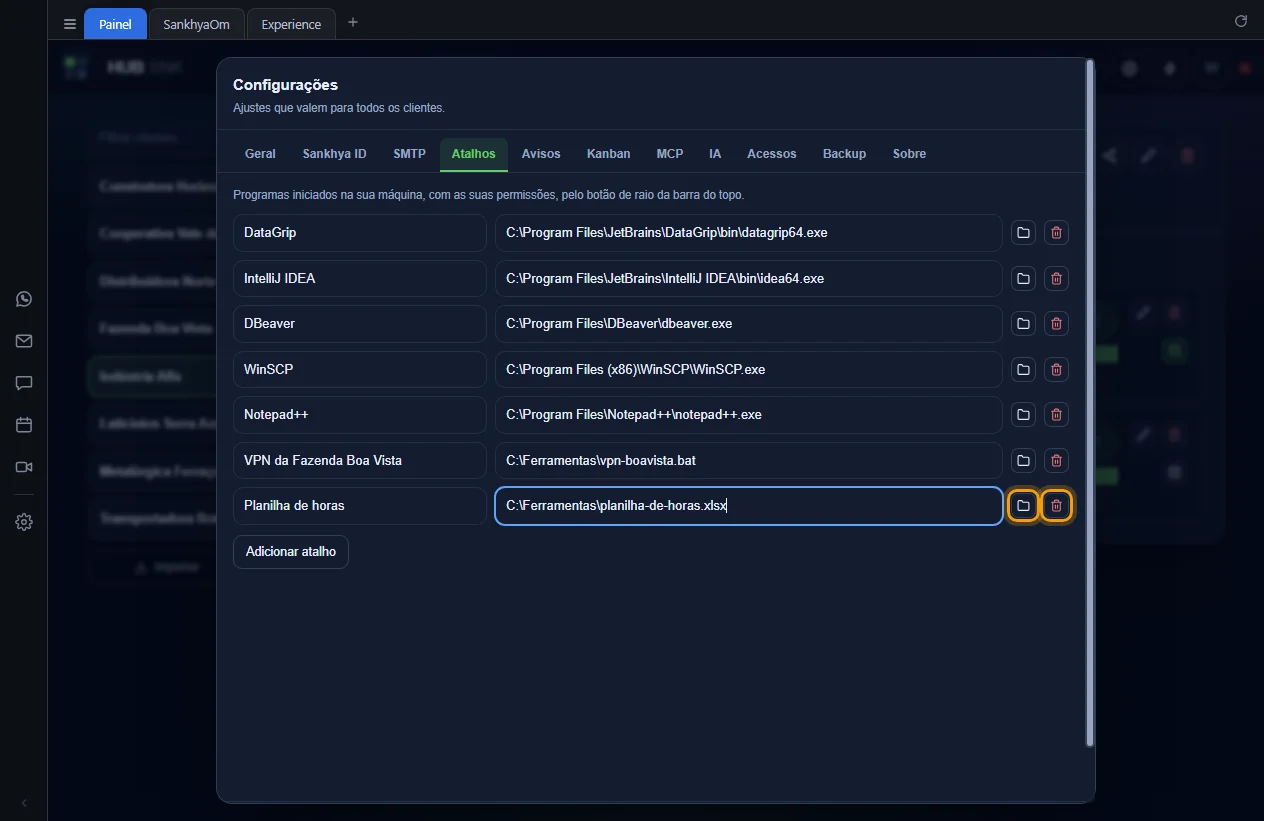Go to the Acessos settings tab

772,154
